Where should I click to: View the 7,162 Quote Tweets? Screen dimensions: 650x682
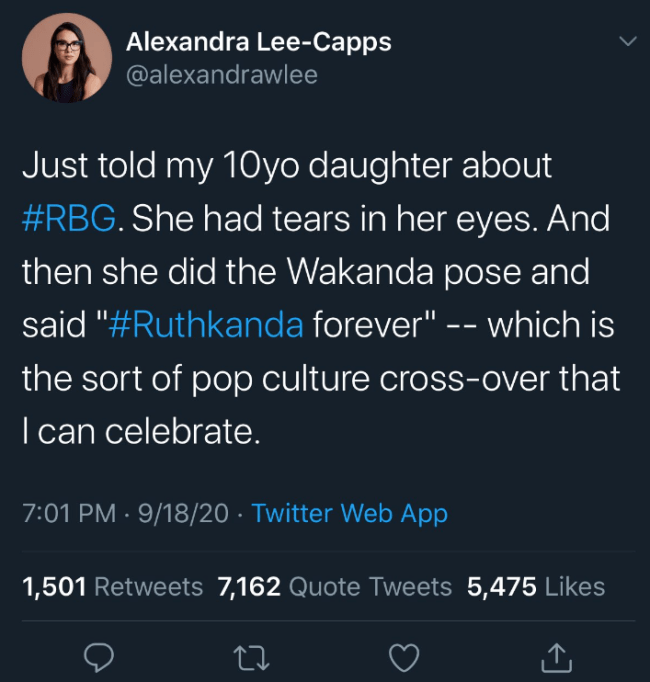(x=334, y=586)
